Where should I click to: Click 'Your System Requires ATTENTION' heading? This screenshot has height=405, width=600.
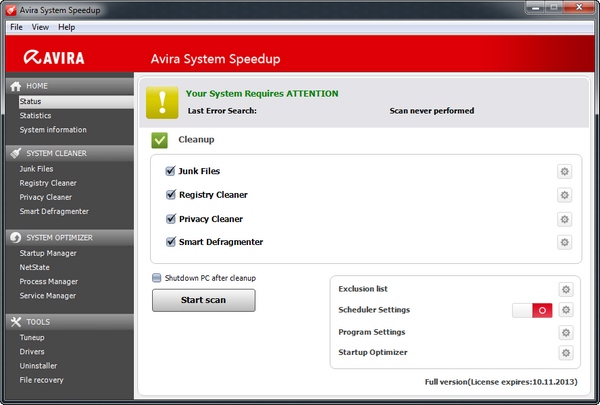pyautogui.click(x=262, y=94)
